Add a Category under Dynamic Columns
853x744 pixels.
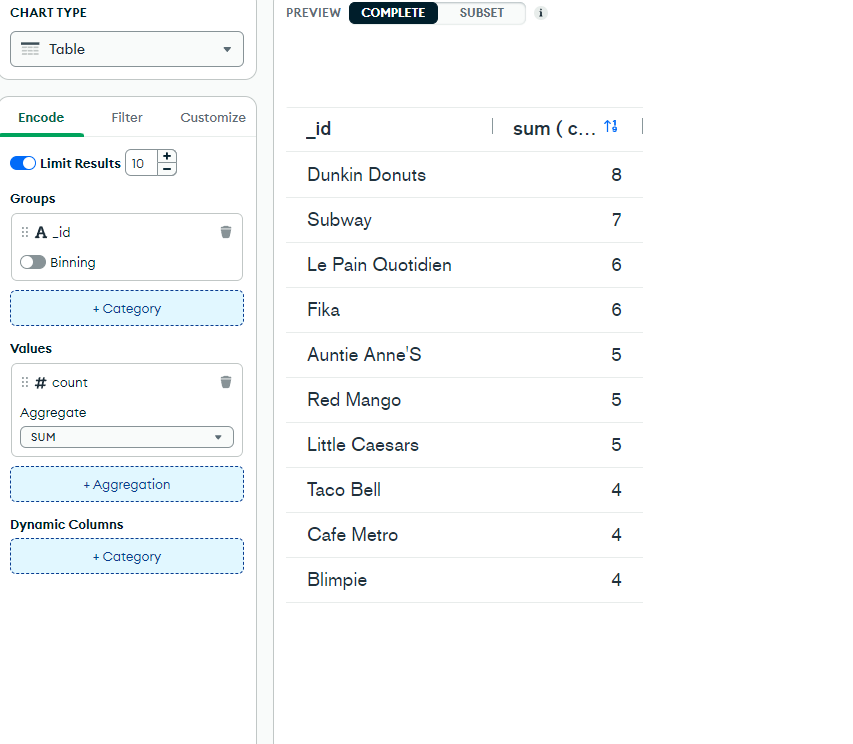(127, 556)
